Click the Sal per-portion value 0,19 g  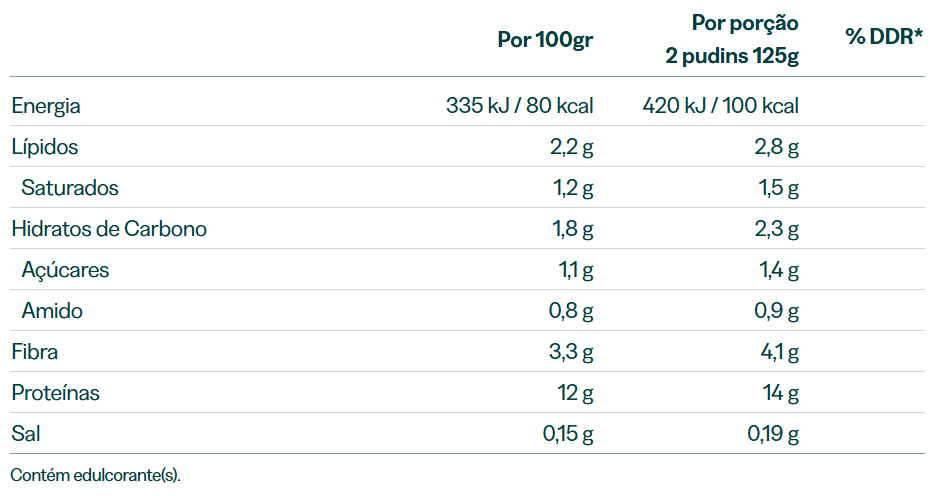click(x=773, y=434)
